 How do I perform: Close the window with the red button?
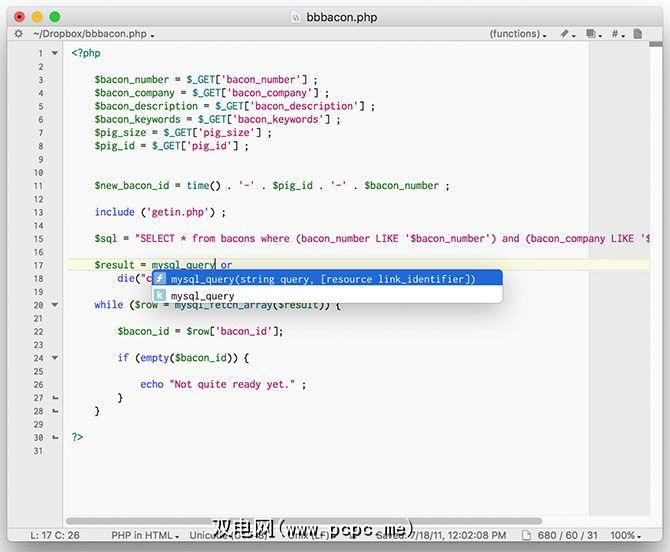click(19, 17)
